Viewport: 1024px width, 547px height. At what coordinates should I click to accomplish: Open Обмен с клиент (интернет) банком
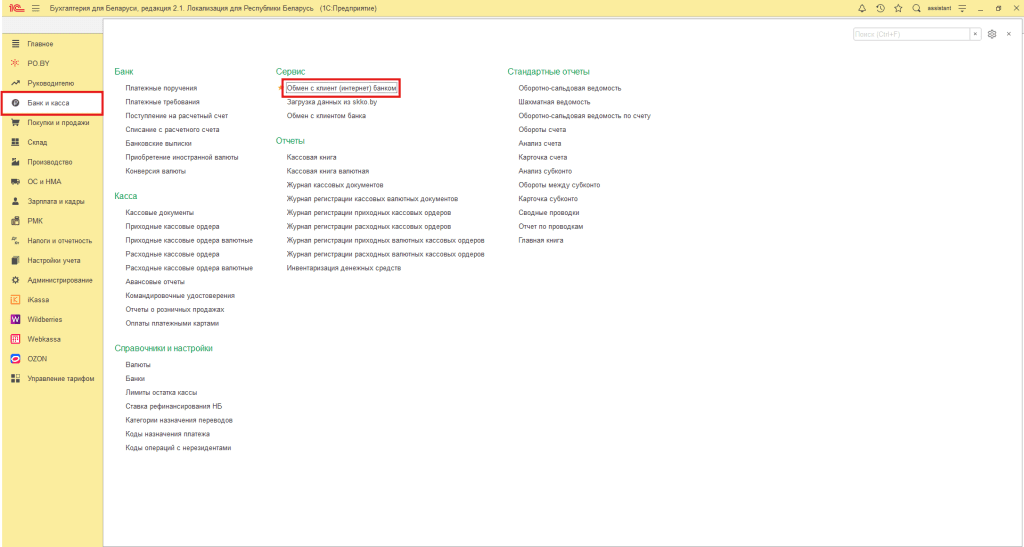pos(341,88)
